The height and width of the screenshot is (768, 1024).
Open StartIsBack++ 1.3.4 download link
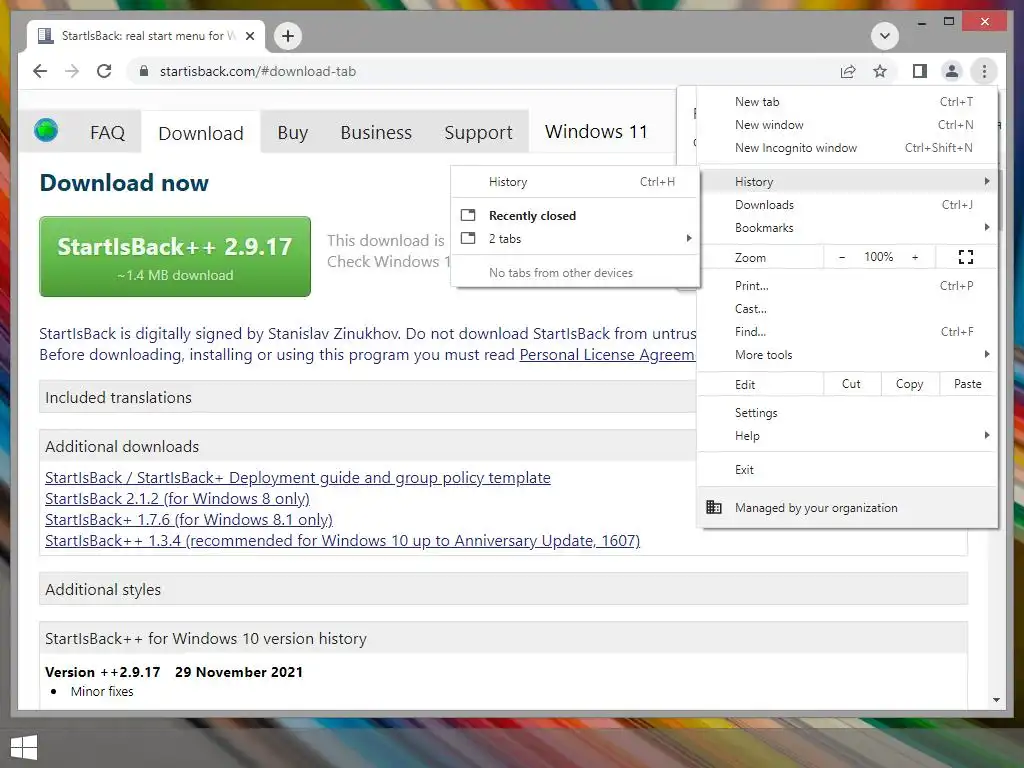[342, 541]
